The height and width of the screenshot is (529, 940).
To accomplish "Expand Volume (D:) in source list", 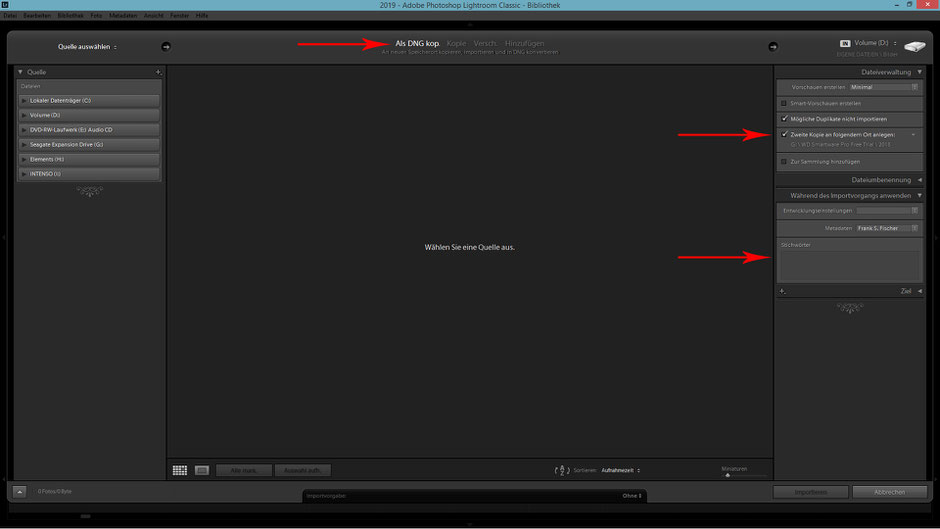I will coord(24,115).
